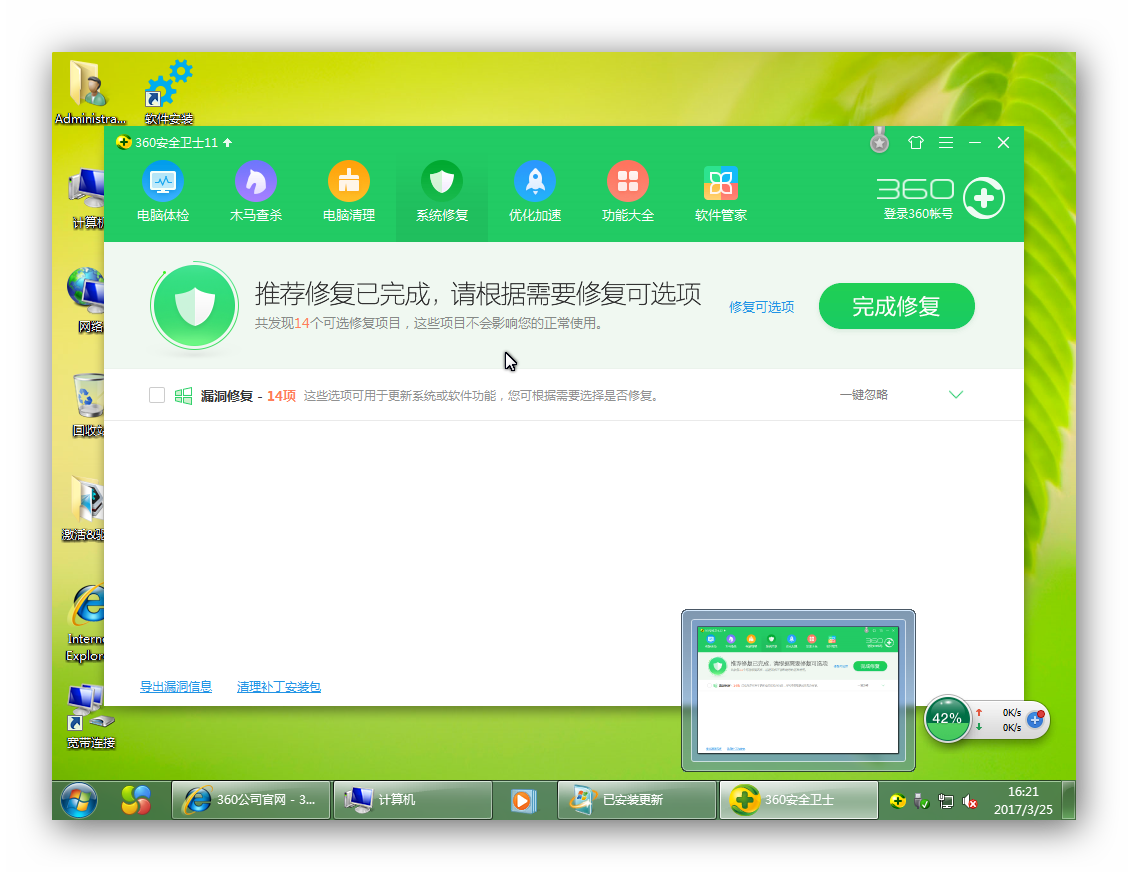Screen dimensions: 1128x872
Task: Switch to the 木马查杀 trojan scan tab
Action: coord(256,191)
